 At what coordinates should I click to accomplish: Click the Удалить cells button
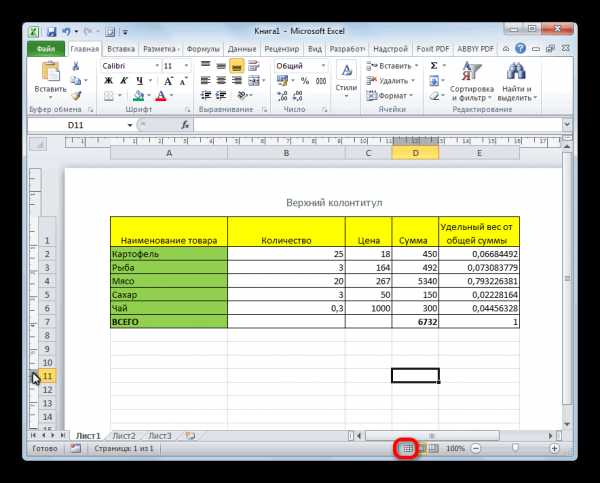coord(391,81)
